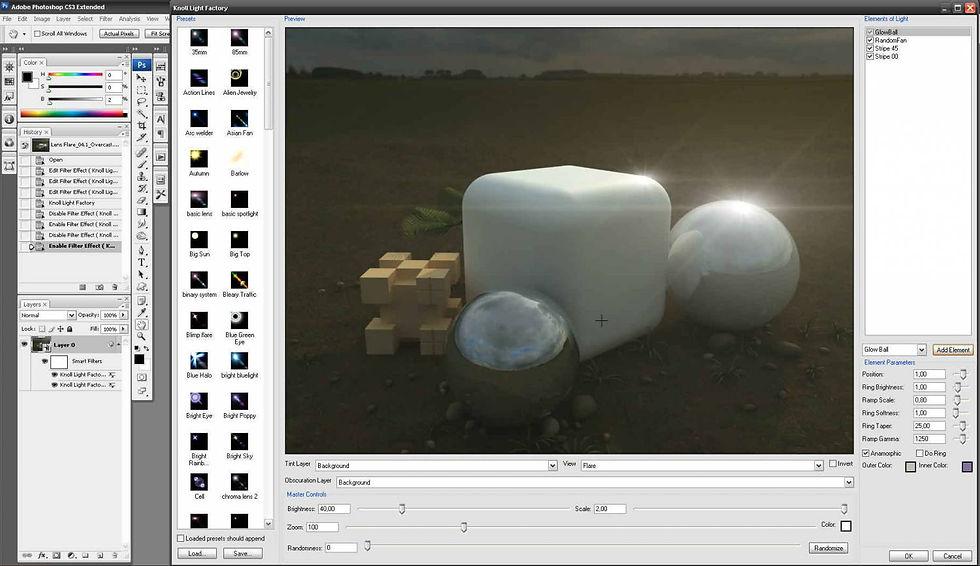This screenshot has height=566, width=980.
Task: Click the Cancel button
Action: [952, 556]
